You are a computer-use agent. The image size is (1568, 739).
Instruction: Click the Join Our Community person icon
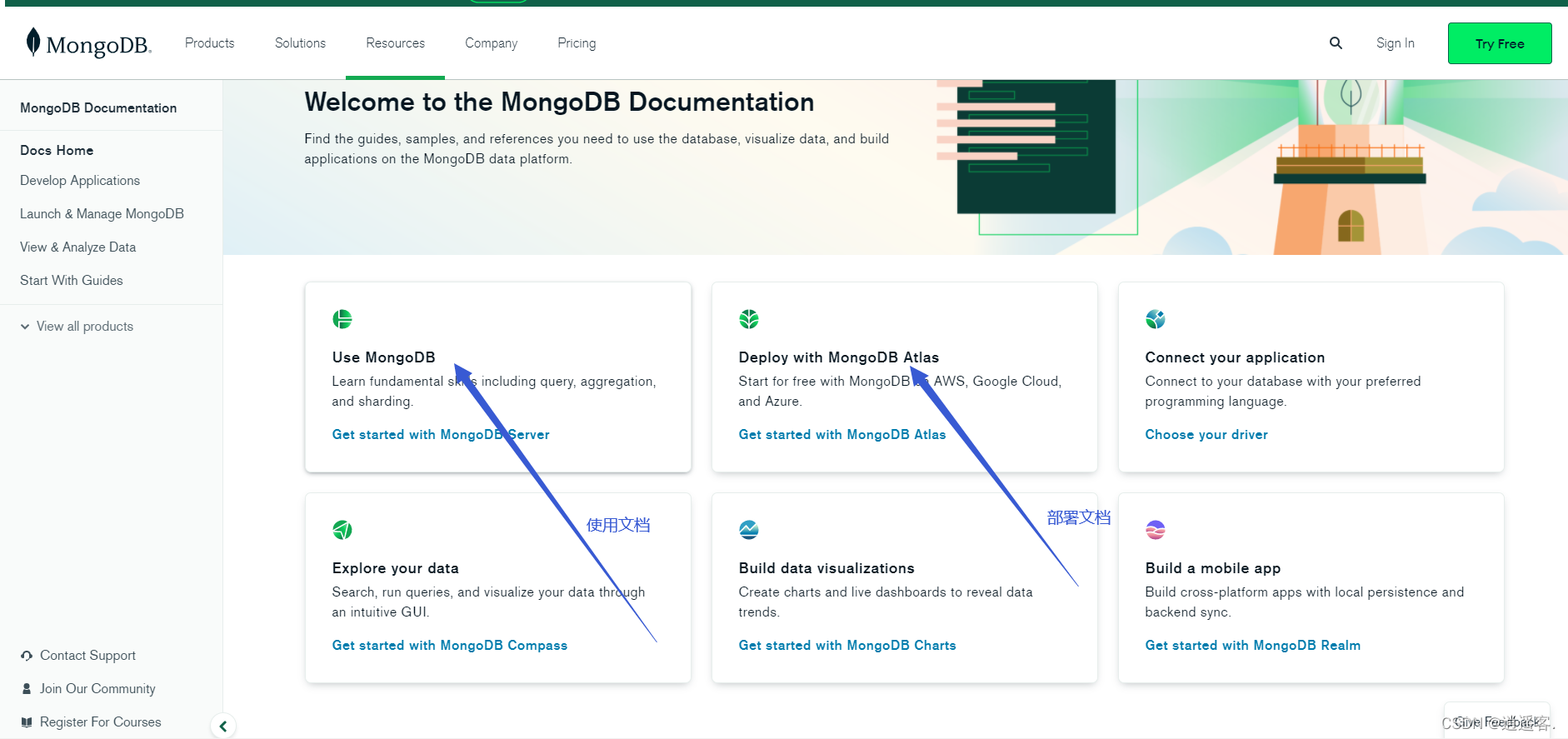click(27, 689)
